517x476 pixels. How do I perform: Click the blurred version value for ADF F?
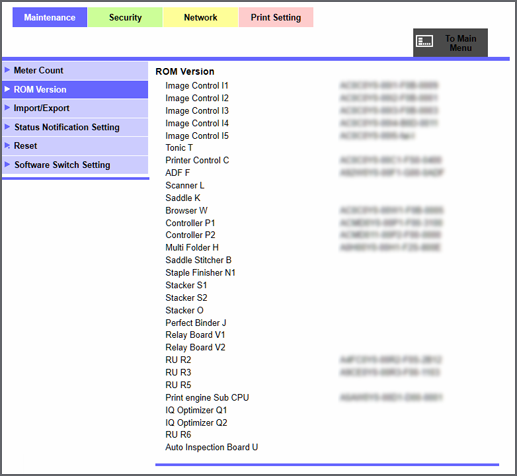coord(391,173)
